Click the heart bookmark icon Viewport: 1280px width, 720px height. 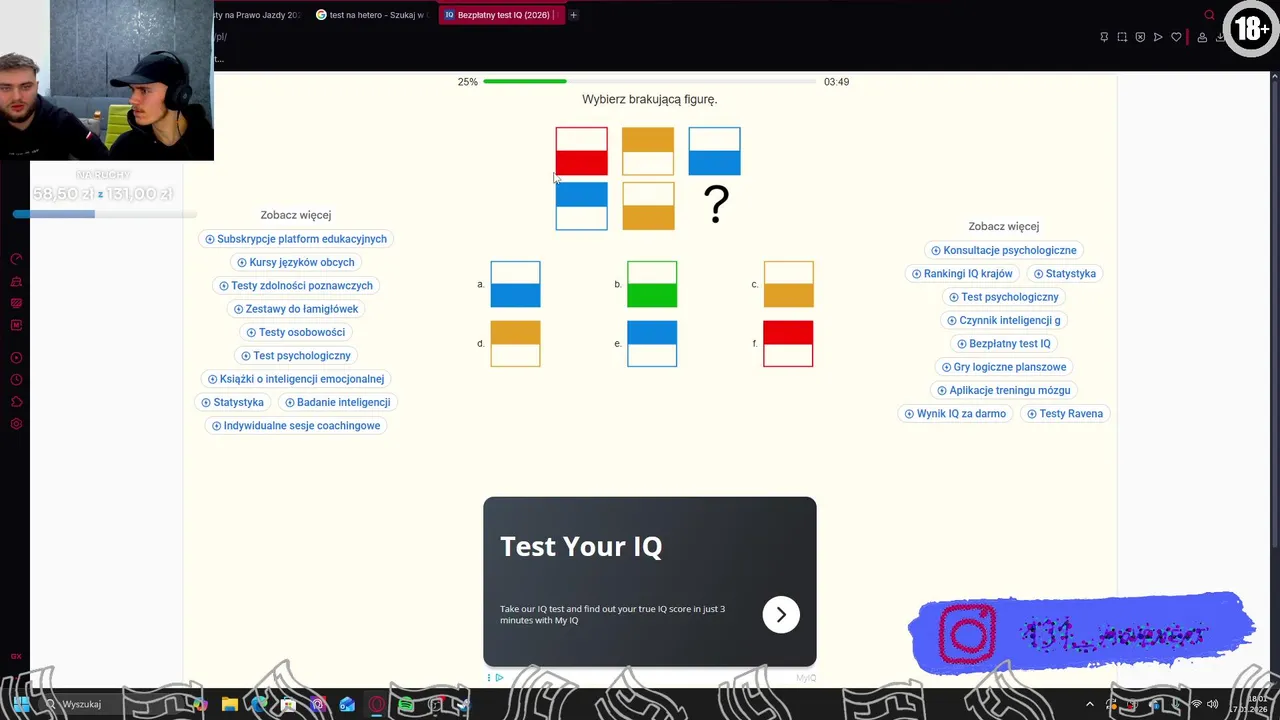point(1176,37)
